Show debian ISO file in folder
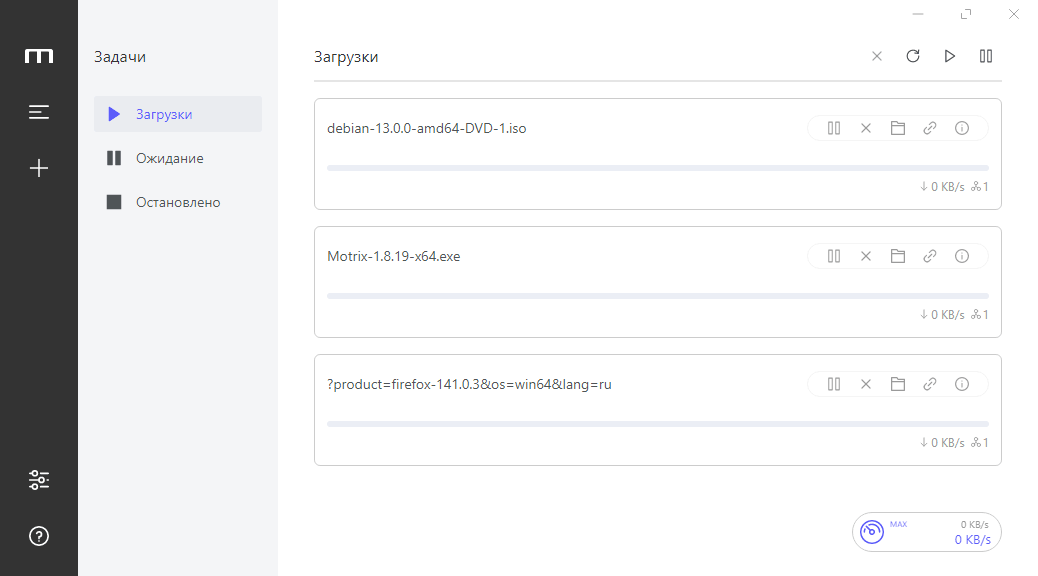Viewport: 1038px width, 576px height. (x=898, y=128)
